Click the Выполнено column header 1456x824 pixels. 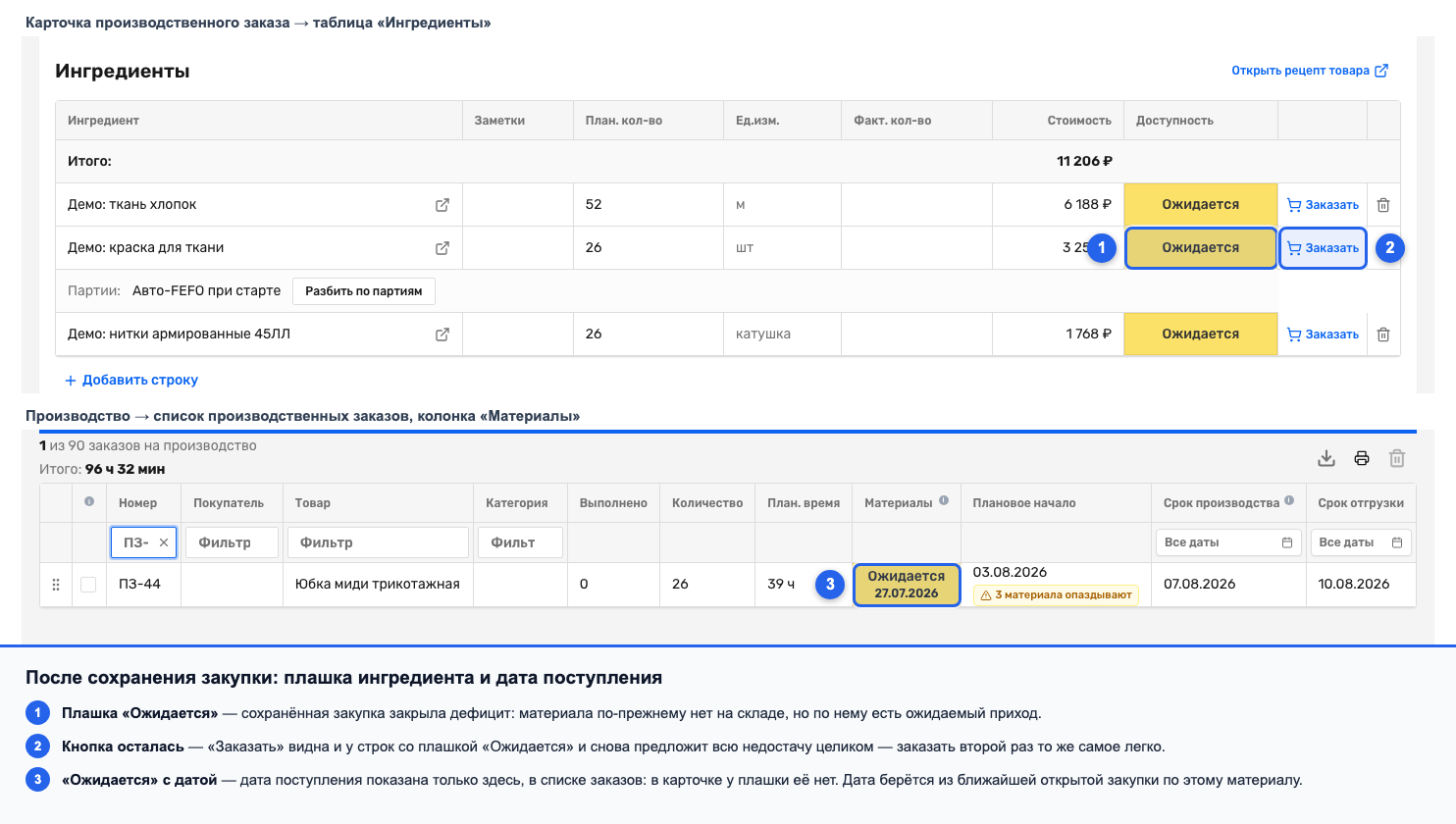613,503
